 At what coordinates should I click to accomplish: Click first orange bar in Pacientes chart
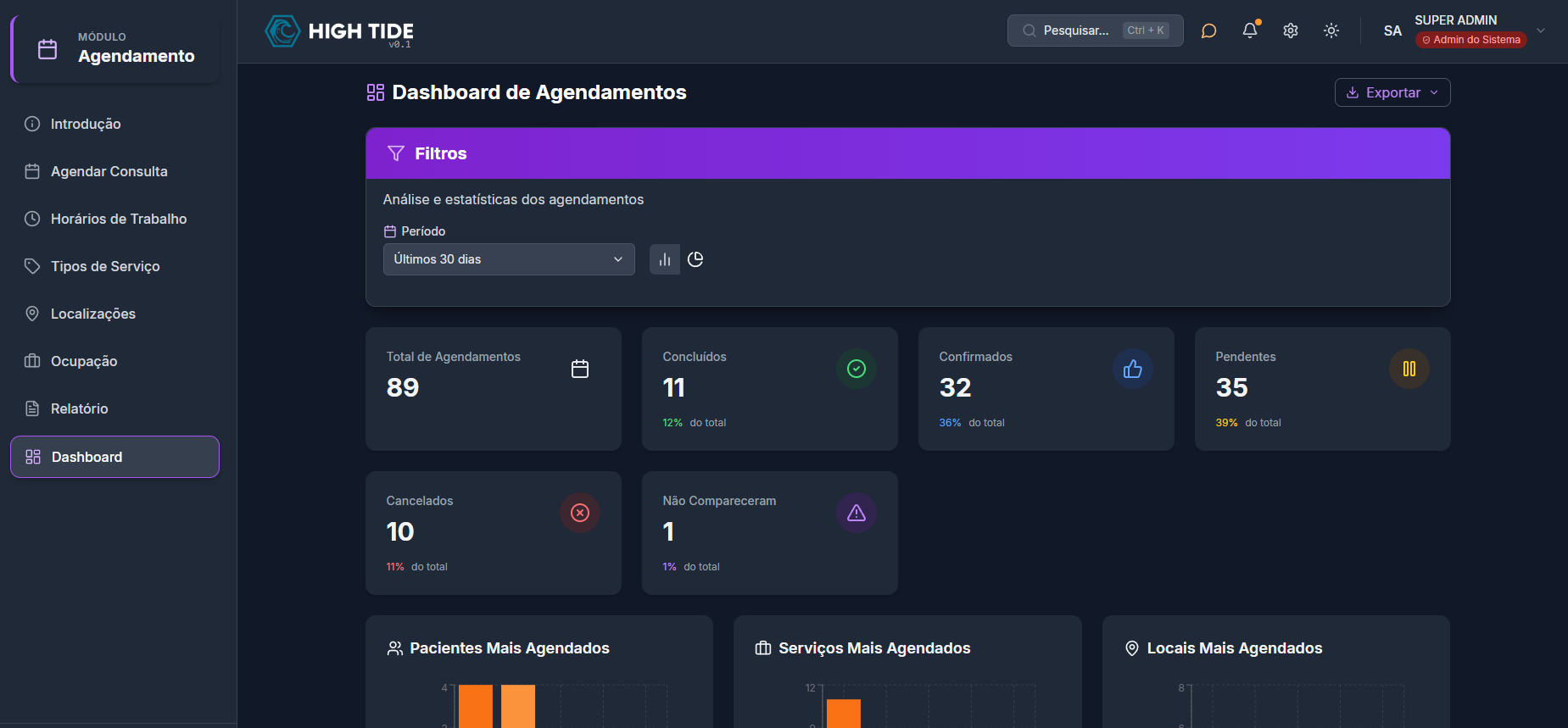476,706
